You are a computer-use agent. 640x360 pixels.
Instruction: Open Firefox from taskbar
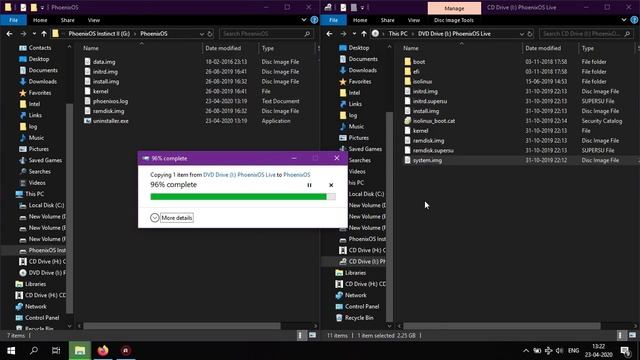(x=103, y=351)
